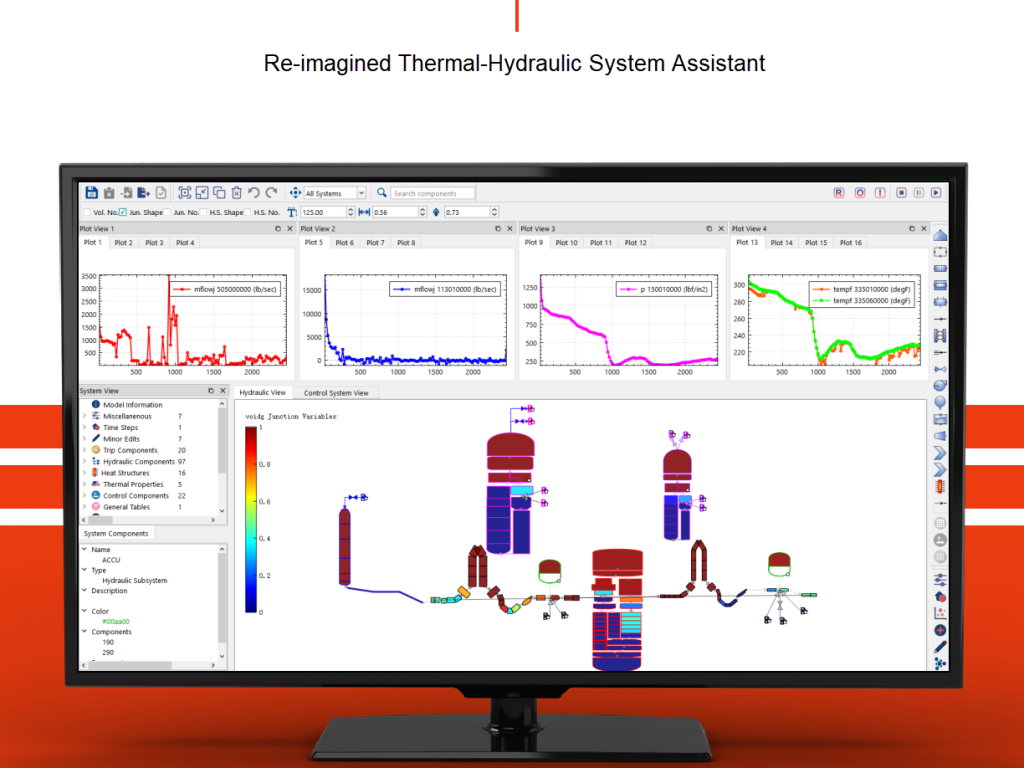The height and width of the screenshot is (768, 1024).
Task: Click the Search components input field
Action: pyautogui.click(x=432, y=193)
